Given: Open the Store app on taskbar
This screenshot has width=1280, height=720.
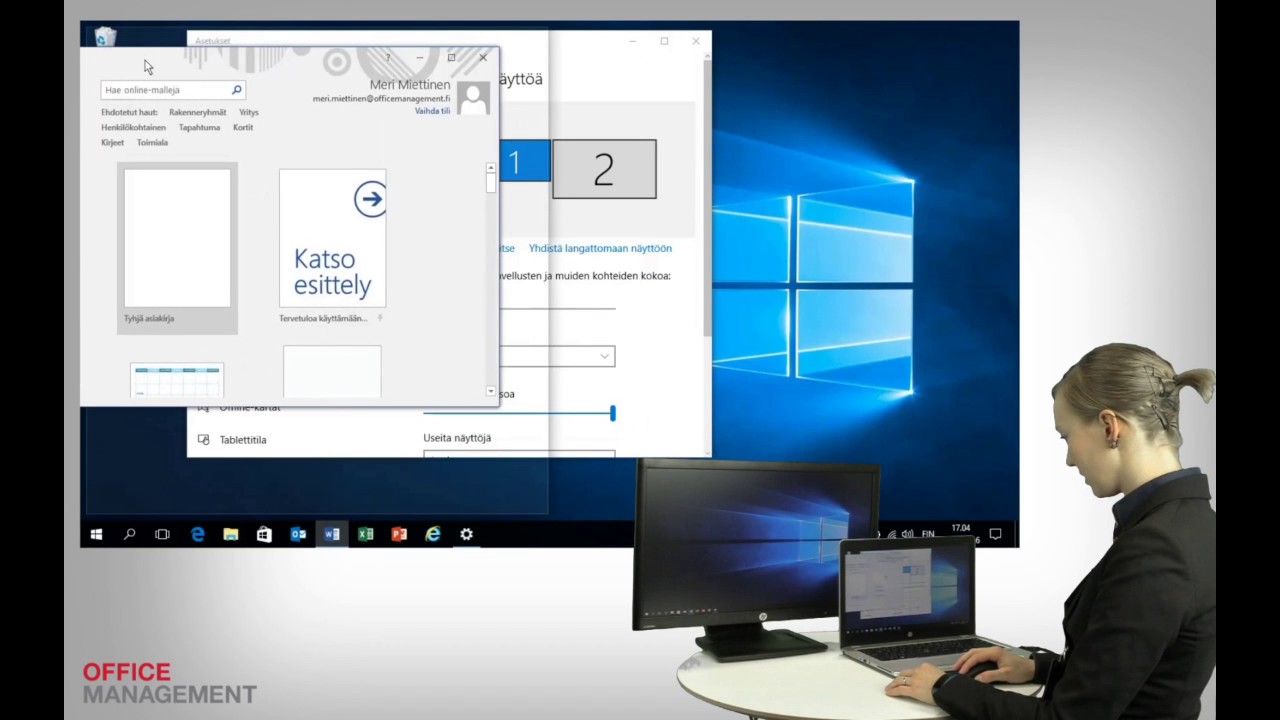Looking at the screenshot, I should pyautogui.click(x=264, y=535).
